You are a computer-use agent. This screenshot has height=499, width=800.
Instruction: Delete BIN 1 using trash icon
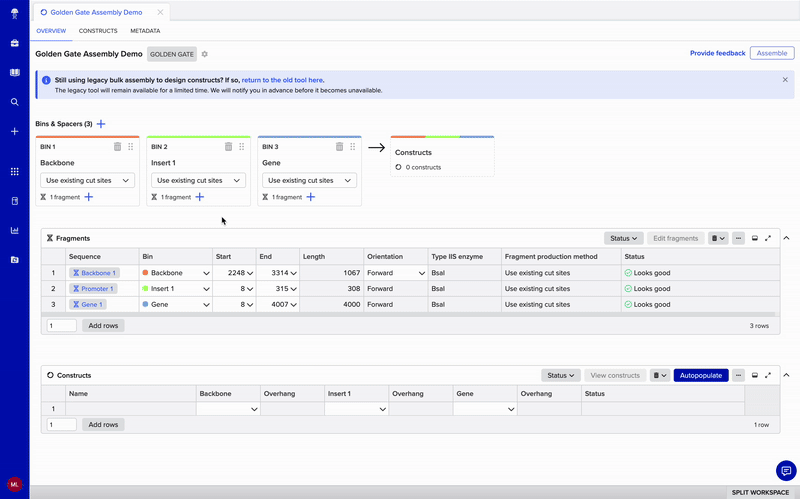[117, 147]
